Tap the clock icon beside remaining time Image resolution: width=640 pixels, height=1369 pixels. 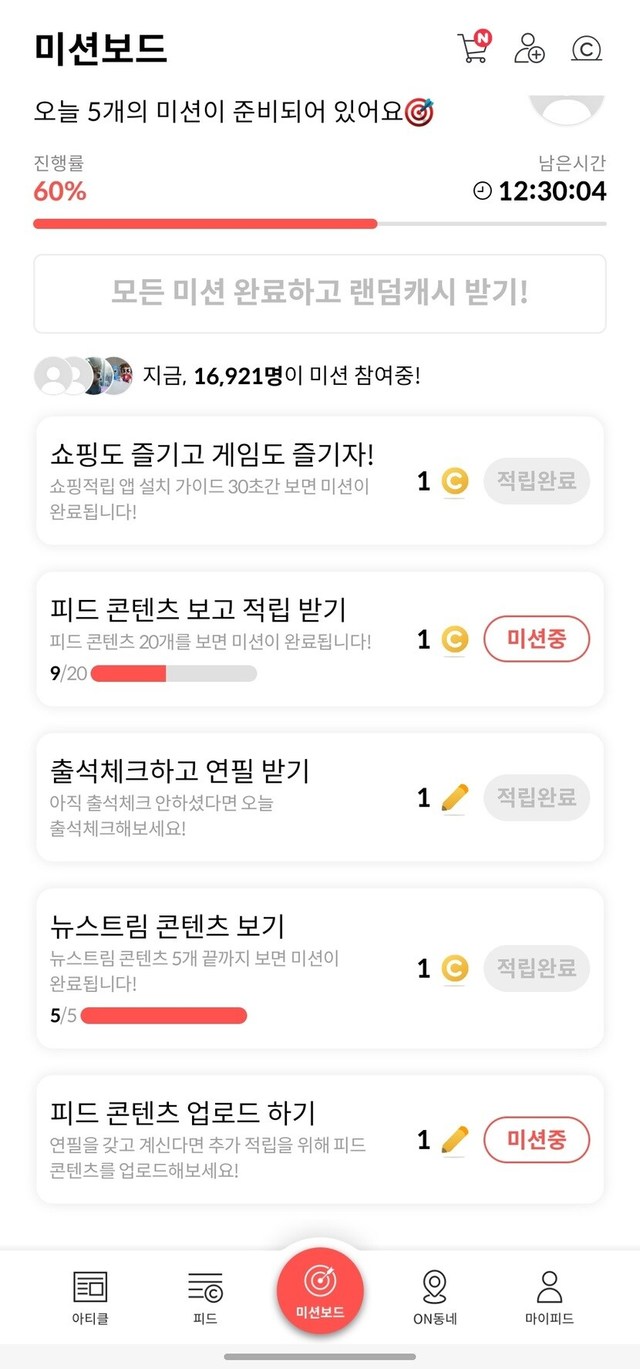point(482,191)
